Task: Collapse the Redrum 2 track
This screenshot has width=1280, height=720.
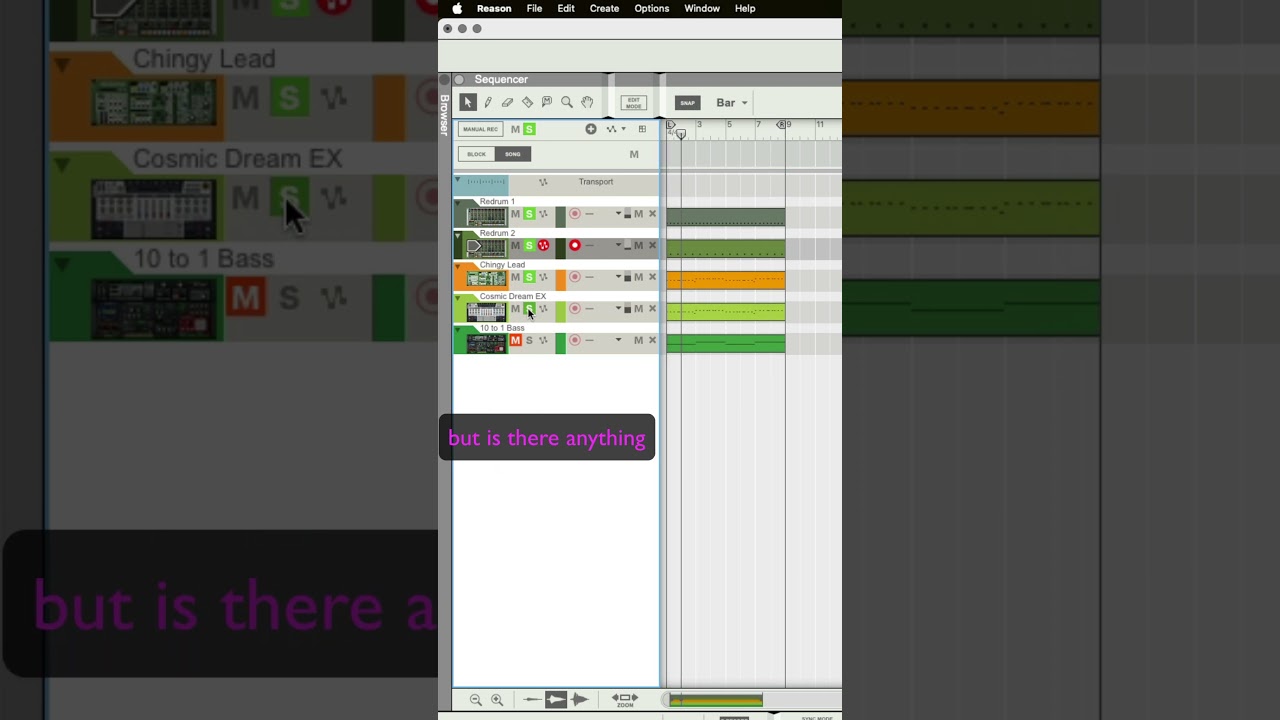Action: pyautogui.click(x=458, y=235)
